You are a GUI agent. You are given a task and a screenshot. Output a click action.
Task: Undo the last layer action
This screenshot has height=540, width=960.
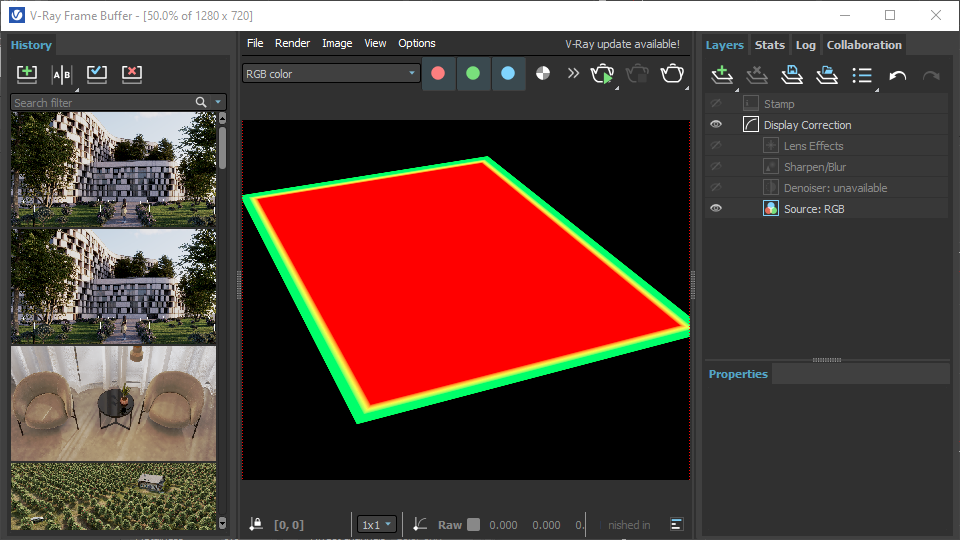tap(897, 75)
